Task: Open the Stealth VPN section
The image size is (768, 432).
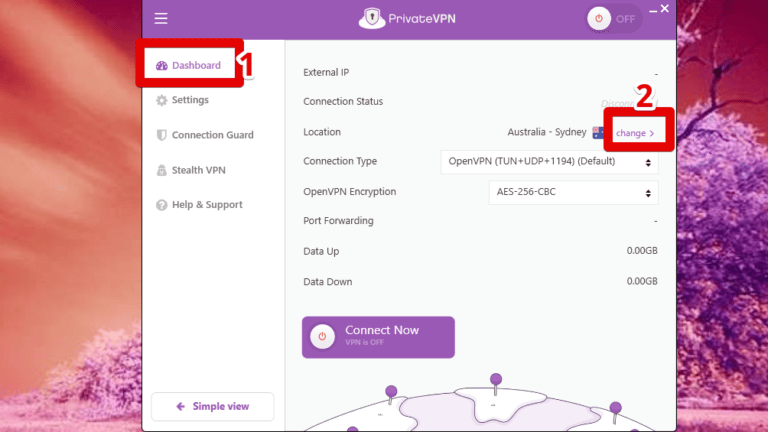Action: click(191, 170)
